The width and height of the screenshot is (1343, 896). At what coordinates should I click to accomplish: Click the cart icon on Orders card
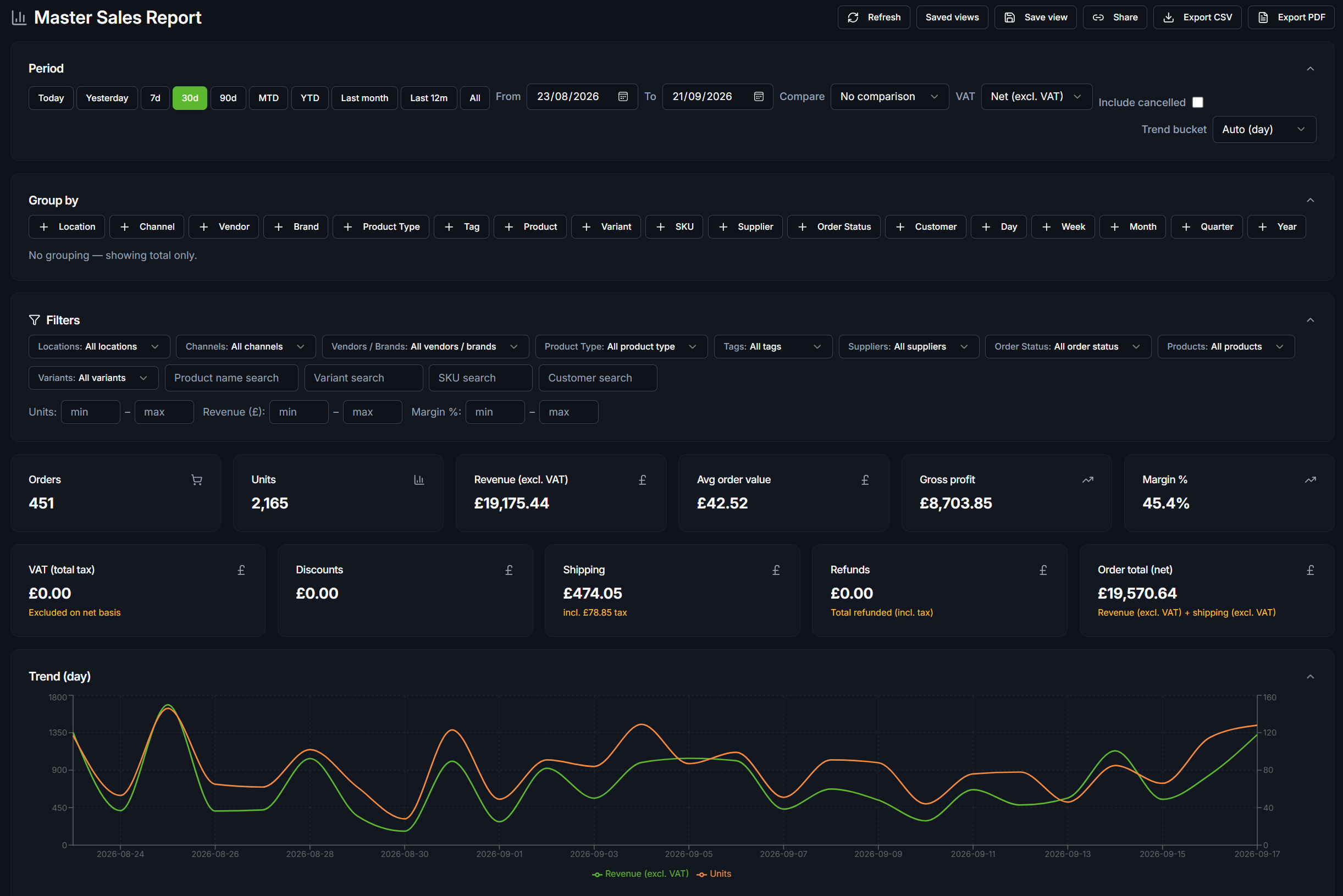[197, 480]
